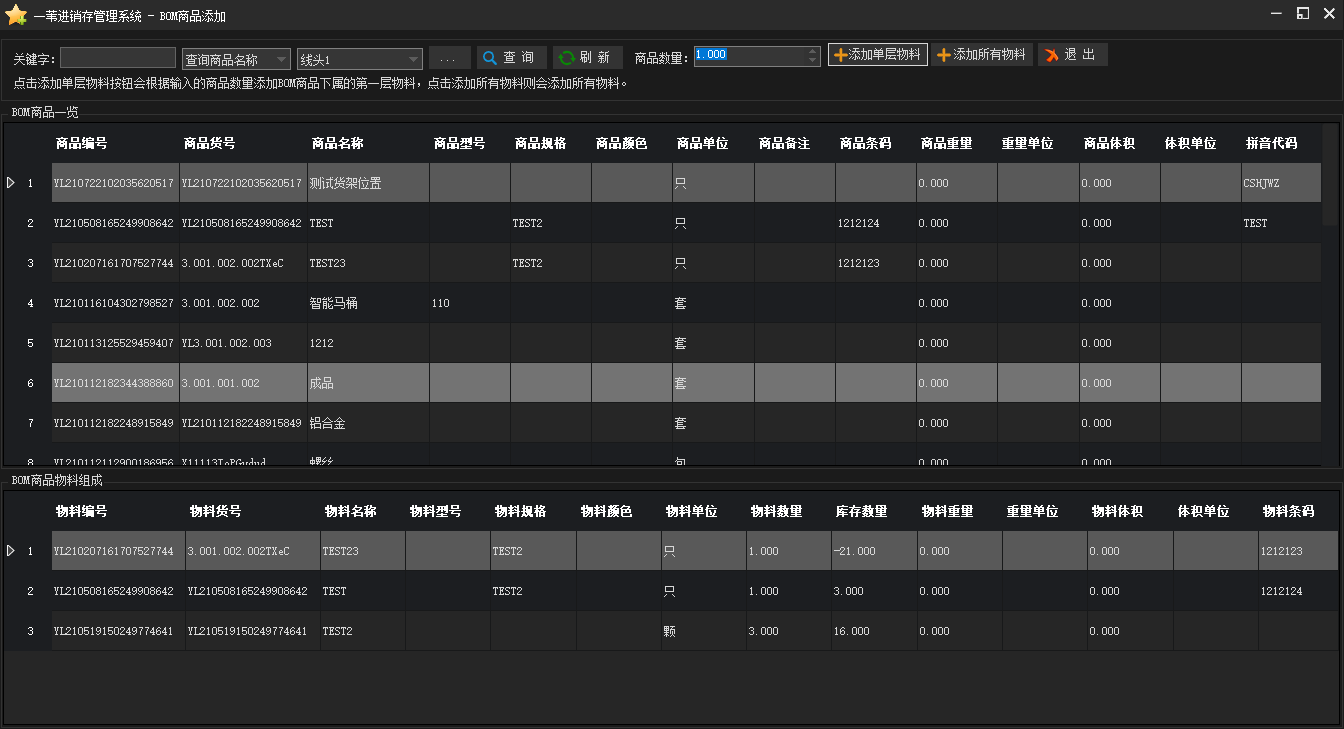Click 添加单层物料 button
The width and height of the screenshot is (1344, 729).
click(x=877, y=55)
